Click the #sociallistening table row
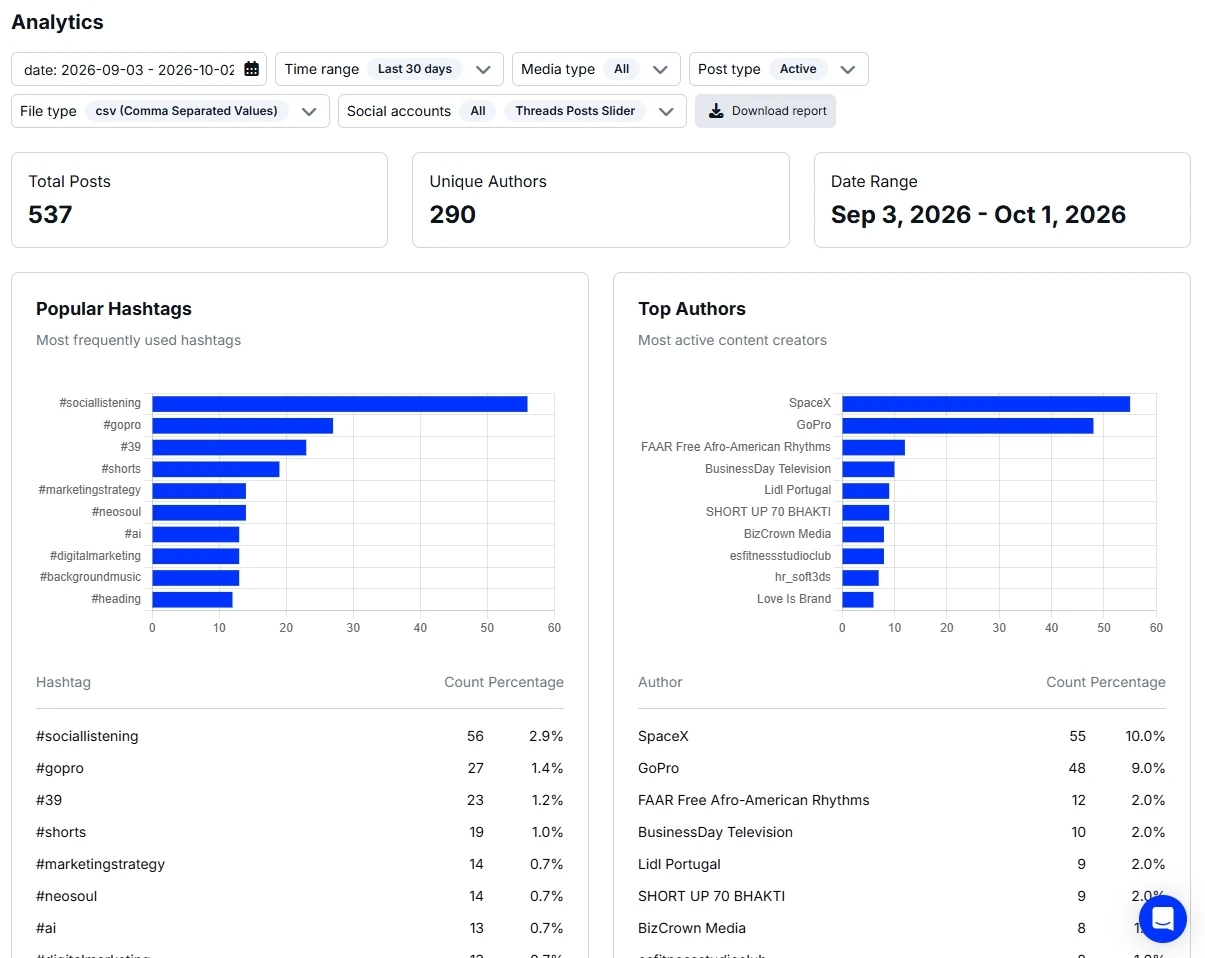Viewport: 1205px width, 958px height. click(300, 736)
